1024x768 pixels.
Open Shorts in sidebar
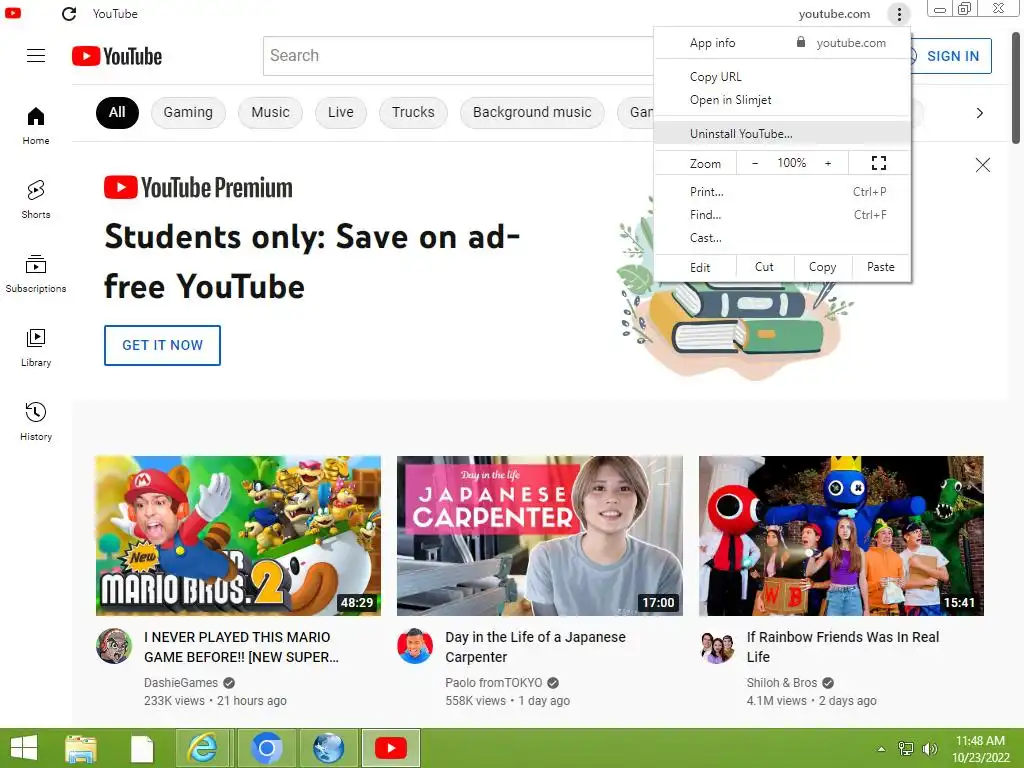(x=36, y=199)
